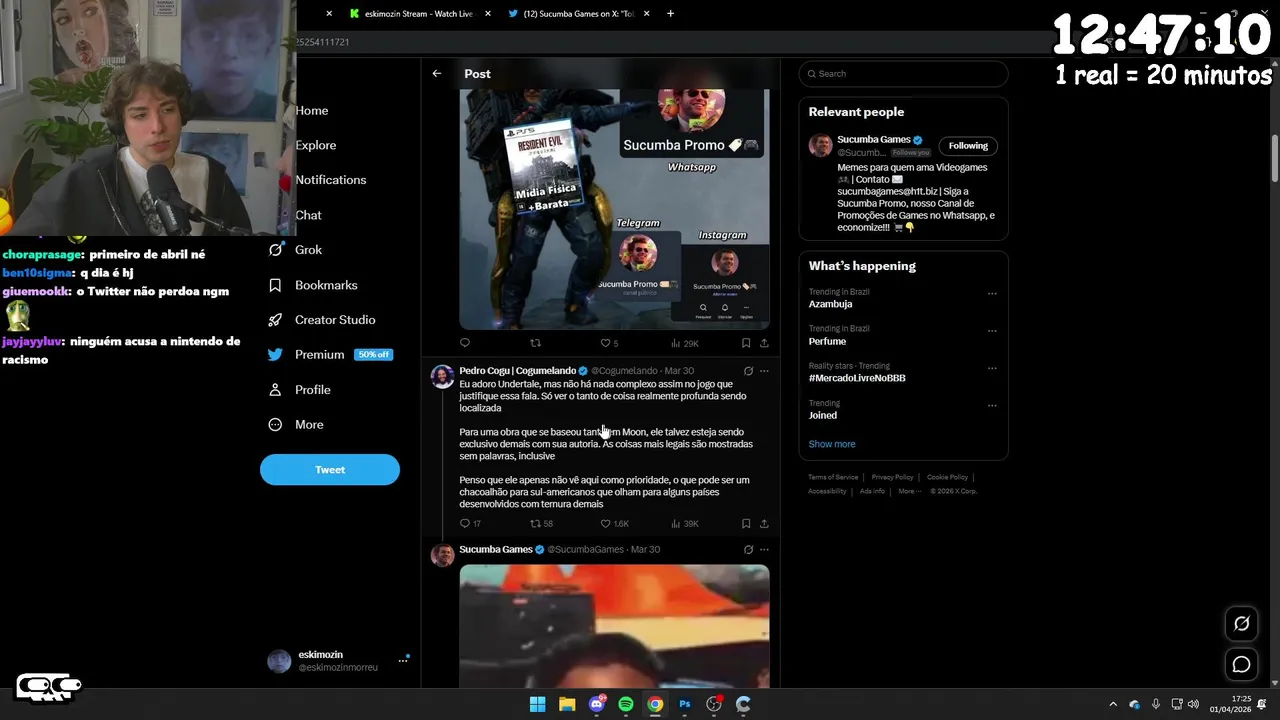Click the Creator Studio rocket icon

(x=275, y=320)
